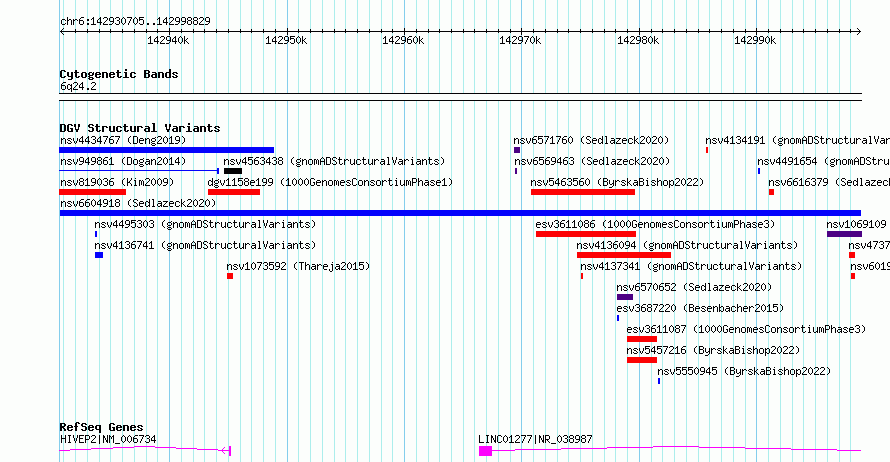Open nsv4495303 (gnomADStructuralVariants) label
Viewport: 890px width, 462px height.
click(x=205, y=224)
